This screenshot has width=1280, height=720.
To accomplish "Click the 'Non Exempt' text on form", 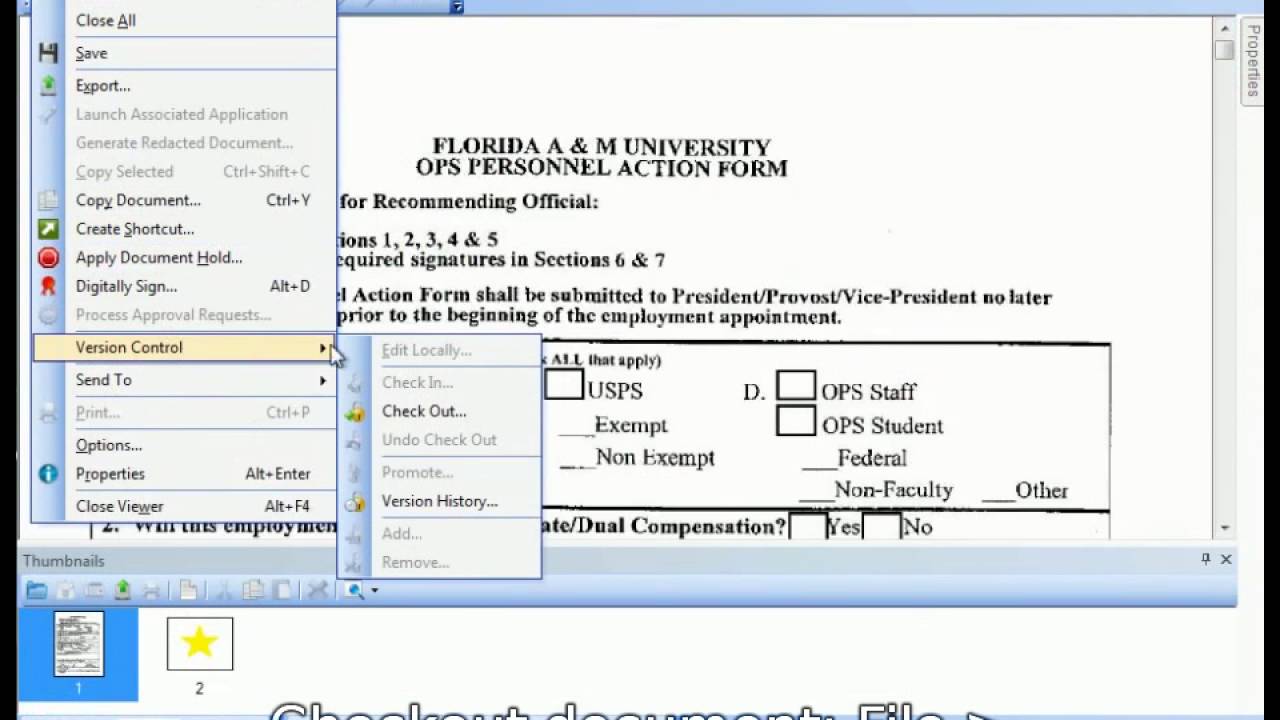I will (655, 458).
